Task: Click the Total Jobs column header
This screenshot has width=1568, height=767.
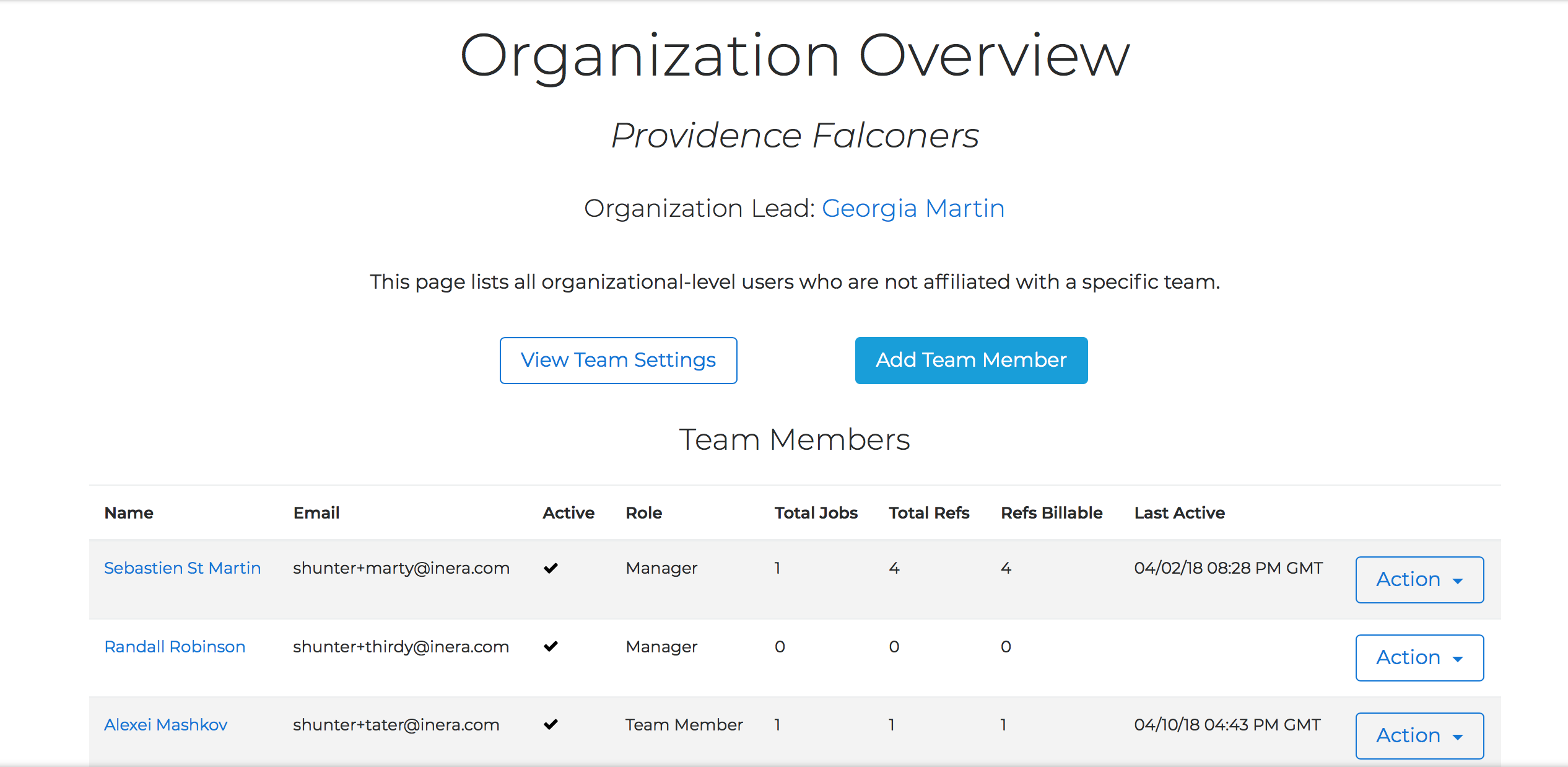Action: 816,513
